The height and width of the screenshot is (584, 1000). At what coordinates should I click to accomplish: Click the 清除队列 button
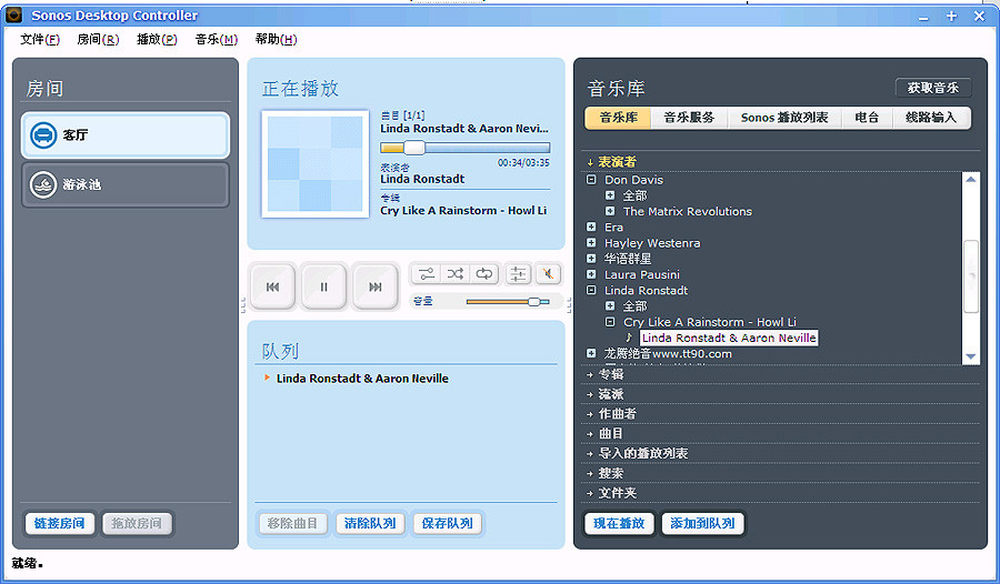(x=370, y=523)
